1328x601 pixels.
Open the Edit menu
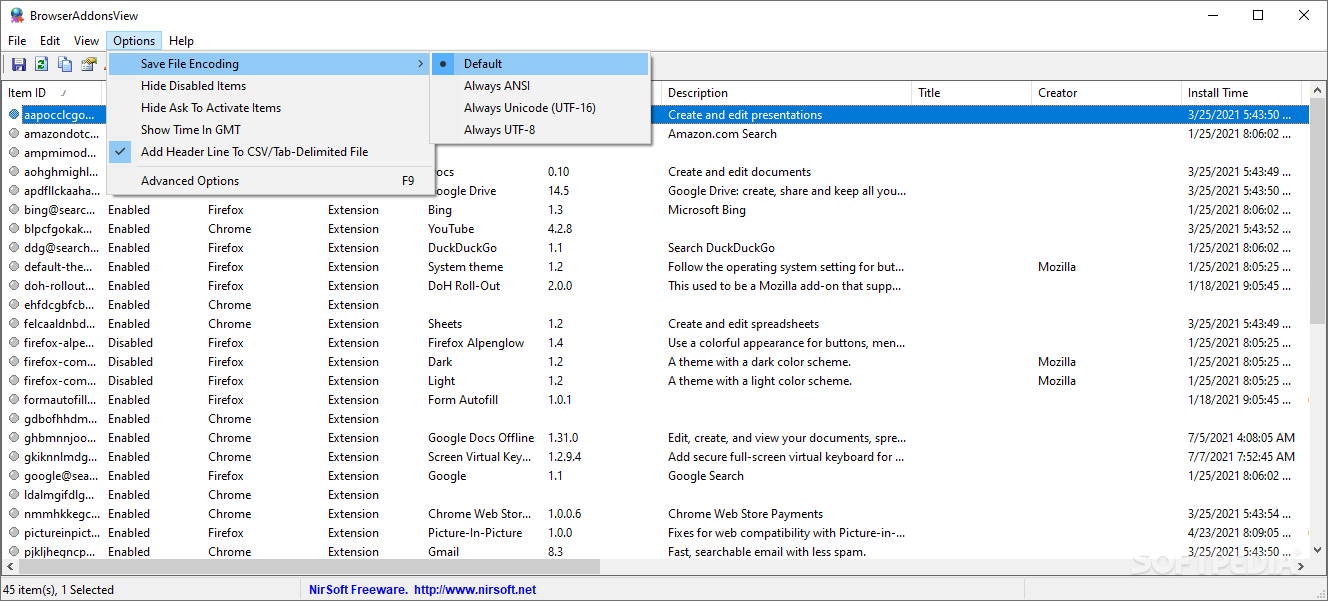[x=50, y=41]
